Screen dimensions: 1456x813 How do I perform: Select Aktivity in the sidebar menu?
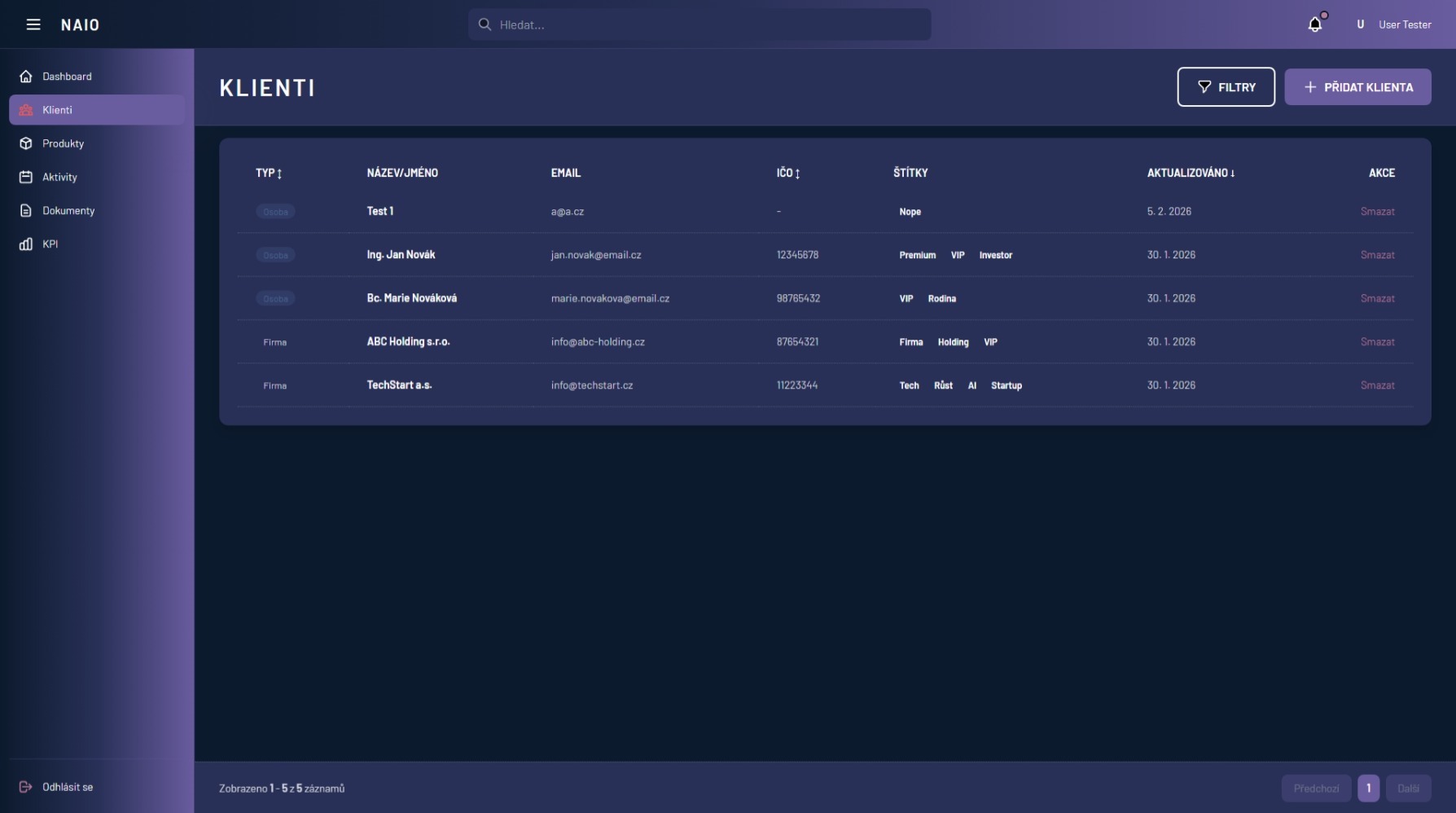[x=60, y=177]
